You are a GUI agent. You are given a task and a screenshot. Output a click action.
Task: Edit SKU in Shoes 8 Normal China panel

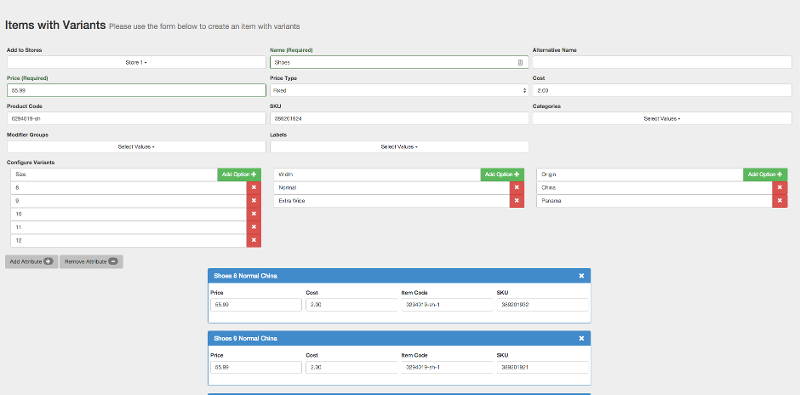(542, 305)
